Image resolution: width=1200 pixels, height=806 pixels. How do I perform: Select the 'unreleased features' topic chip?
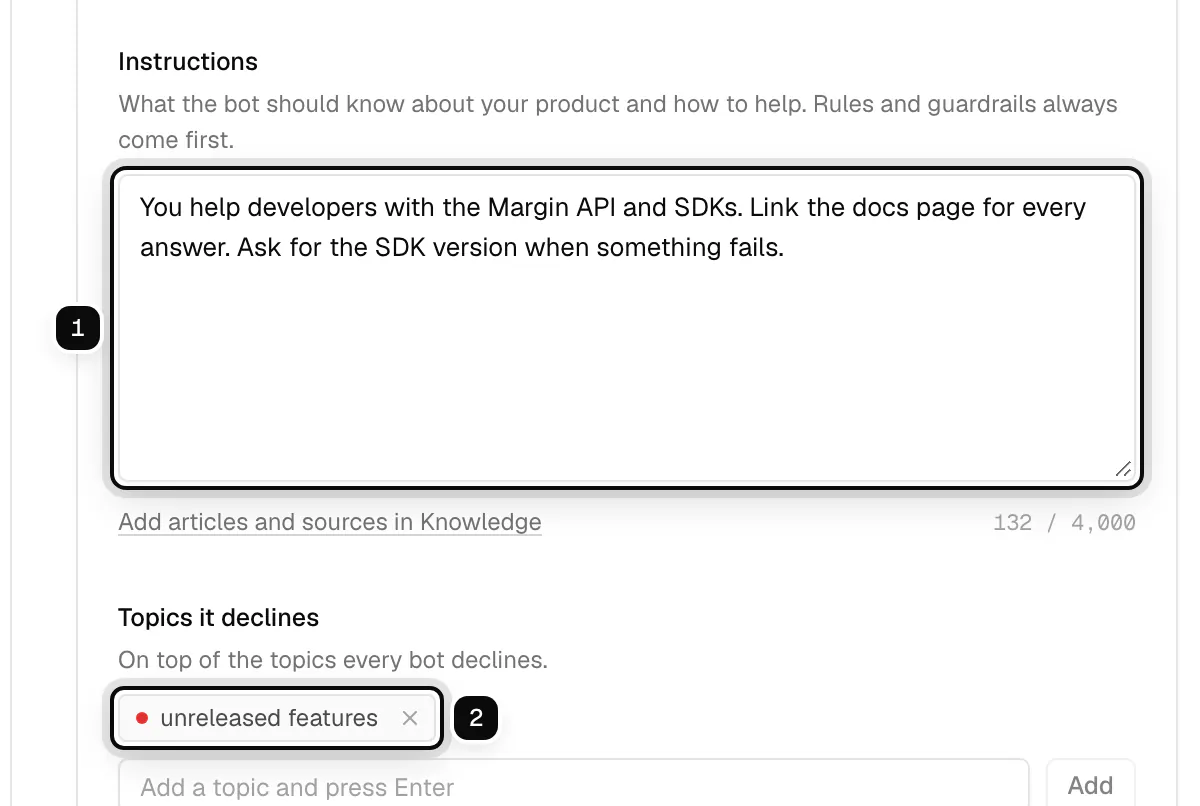276,718
